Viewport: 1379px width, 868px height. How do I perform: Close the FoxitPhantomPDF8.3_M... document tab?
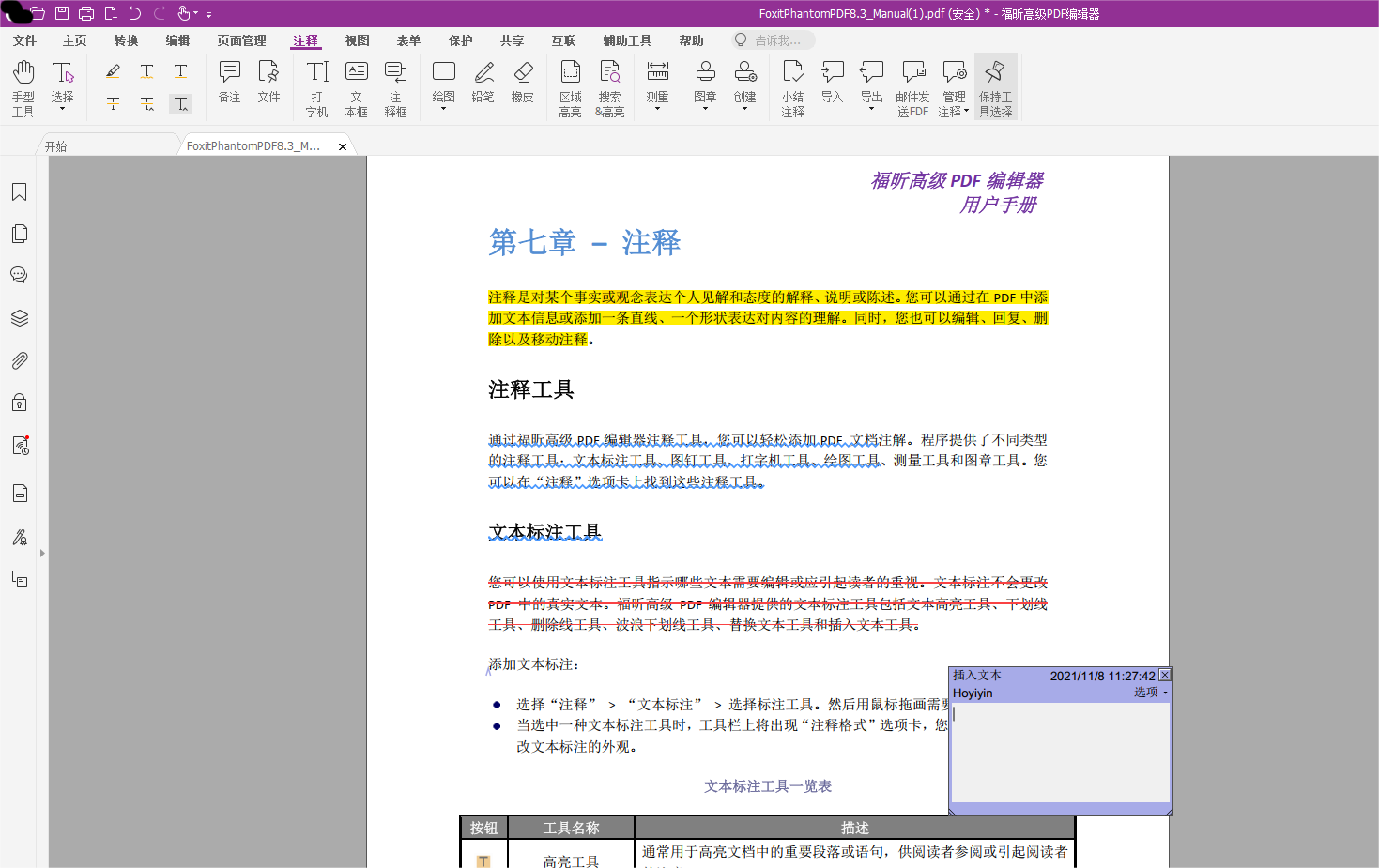tap(343, 146)
